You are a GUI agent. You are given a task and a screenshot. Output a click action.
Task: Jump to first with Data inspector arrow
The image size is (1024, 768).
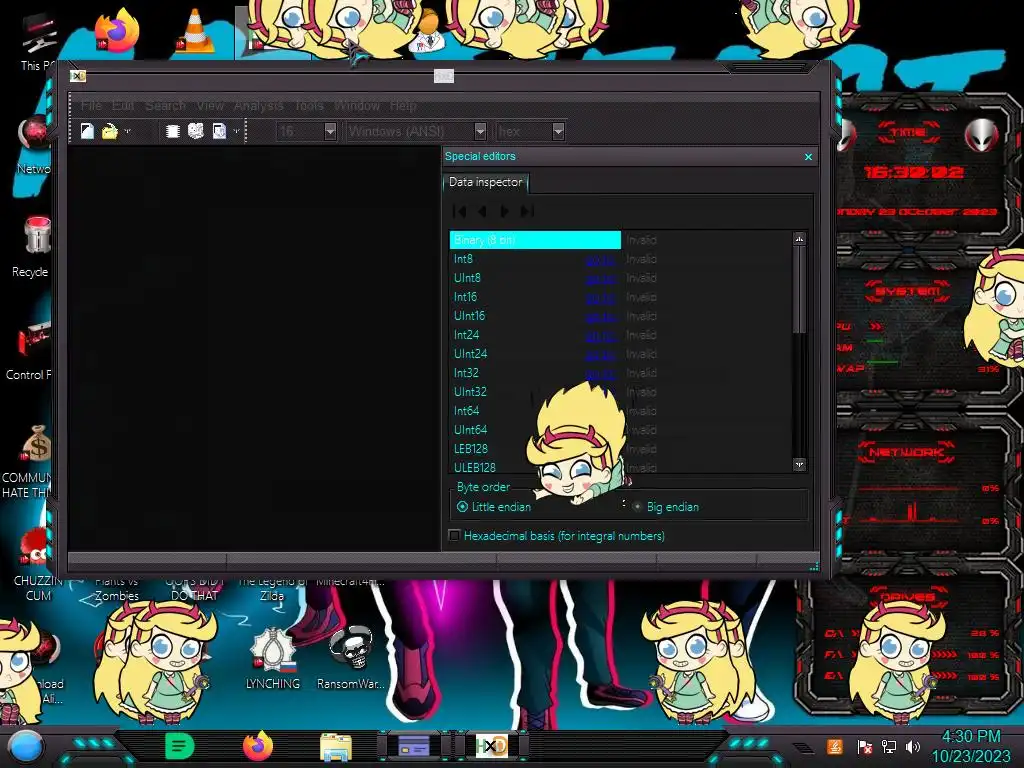pyautogui.click(x=460, y=211)
